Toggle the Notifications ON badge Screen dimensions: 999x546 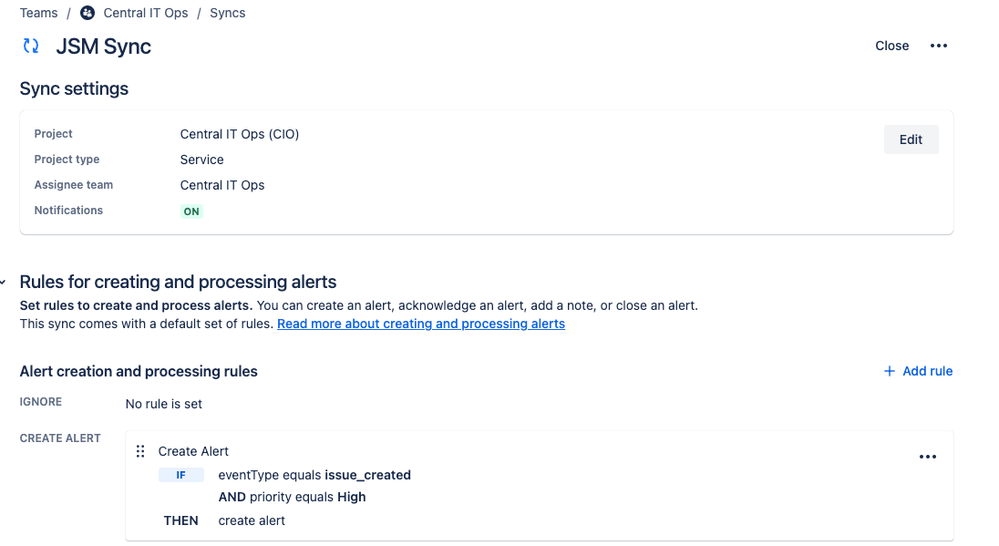(191, 211)
